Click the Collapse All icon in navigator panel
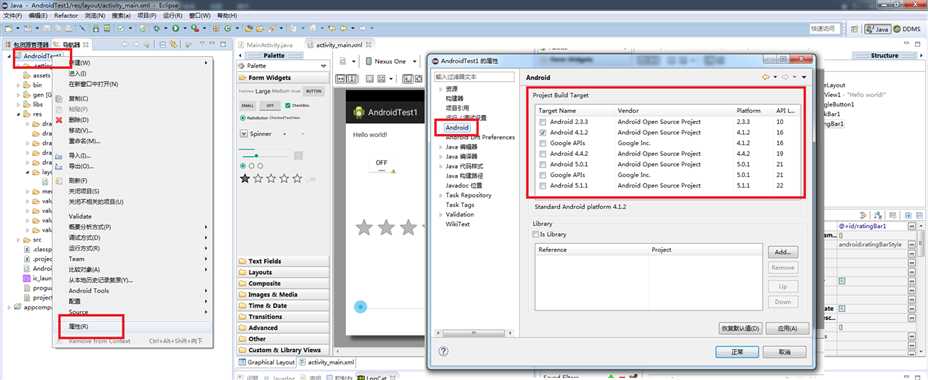This screenshot has width=928, height=380. pos(162,44)
